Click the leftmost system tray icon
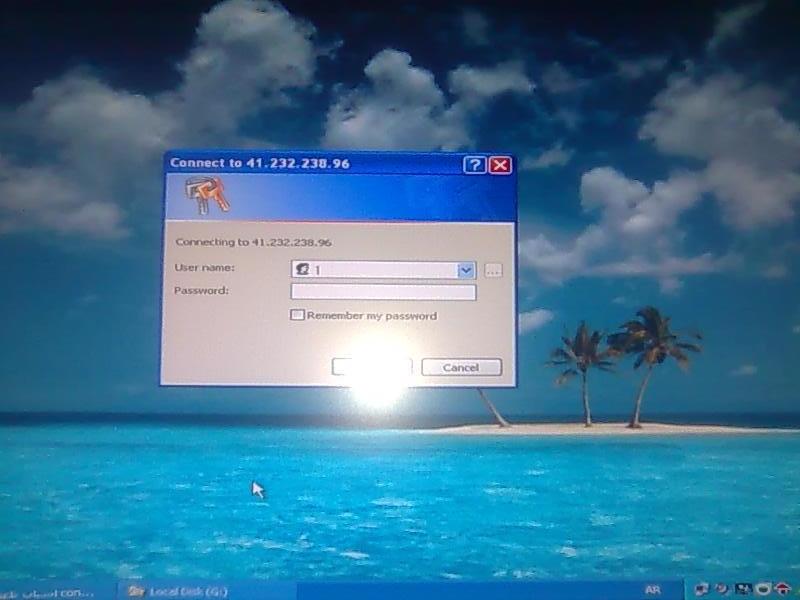This screenshot has width=800, height=600. coord(703,590)
